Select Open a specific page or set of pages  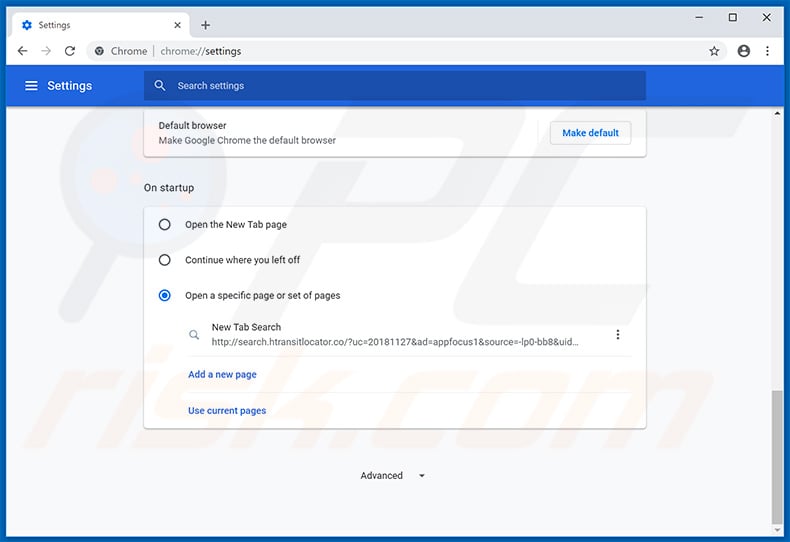coord(164,295)
